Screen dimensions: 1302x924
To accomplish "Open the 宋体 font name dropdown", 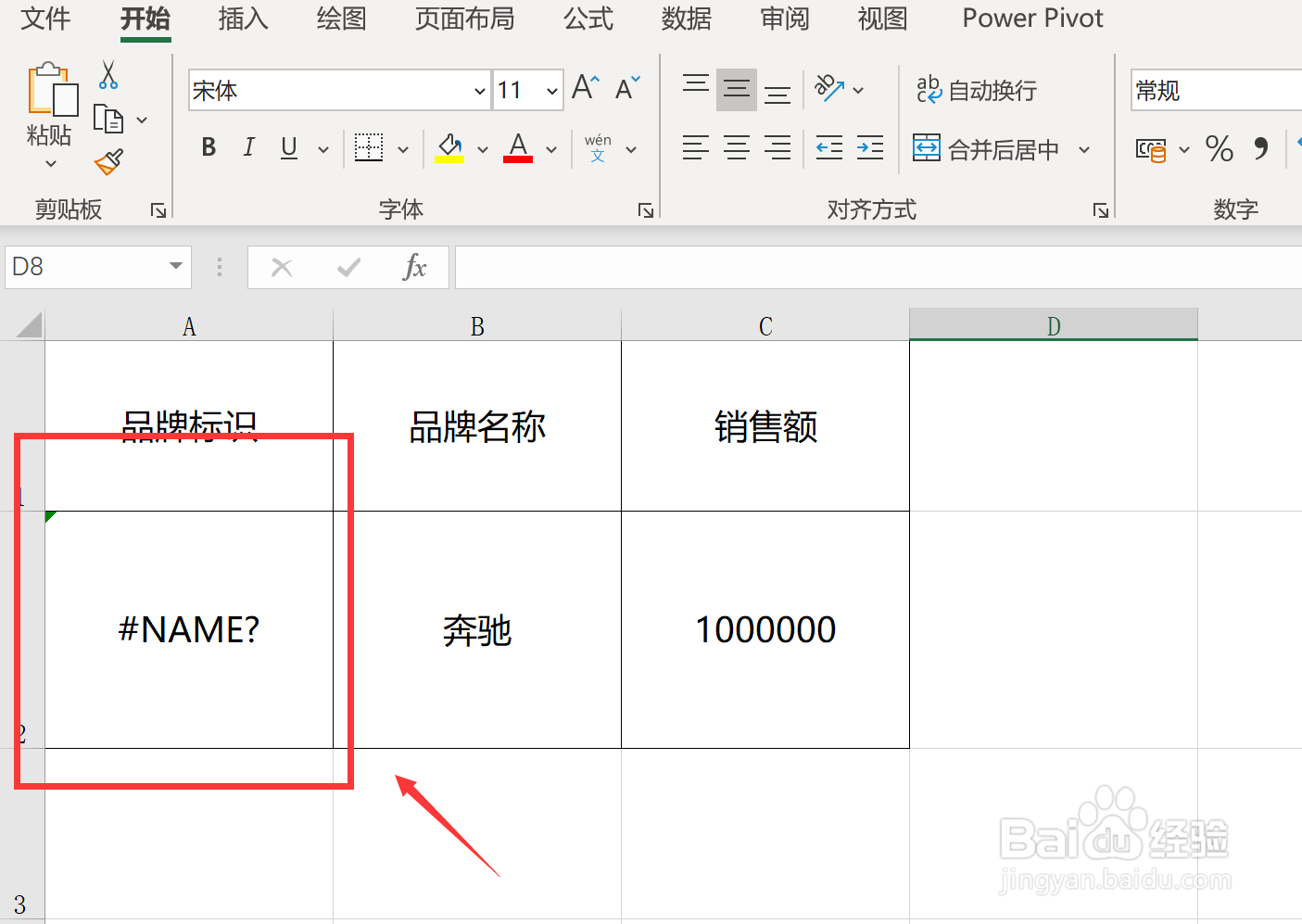I will (479, 90).
